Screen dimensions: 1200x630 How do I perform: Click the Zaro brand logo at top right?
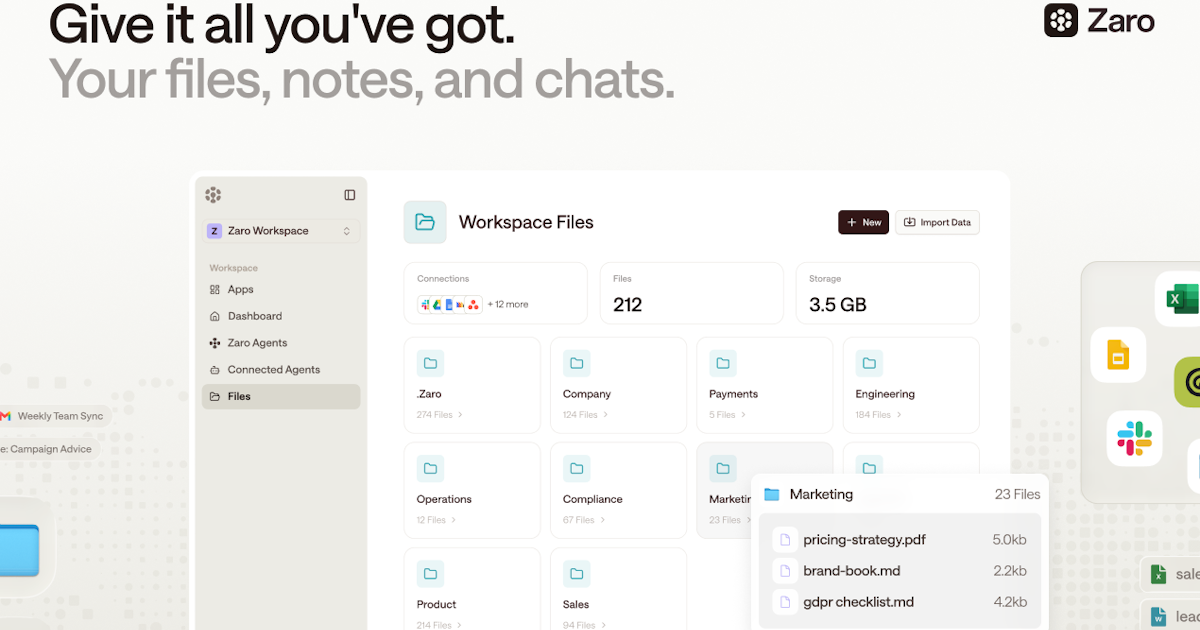pos(1099,20)
